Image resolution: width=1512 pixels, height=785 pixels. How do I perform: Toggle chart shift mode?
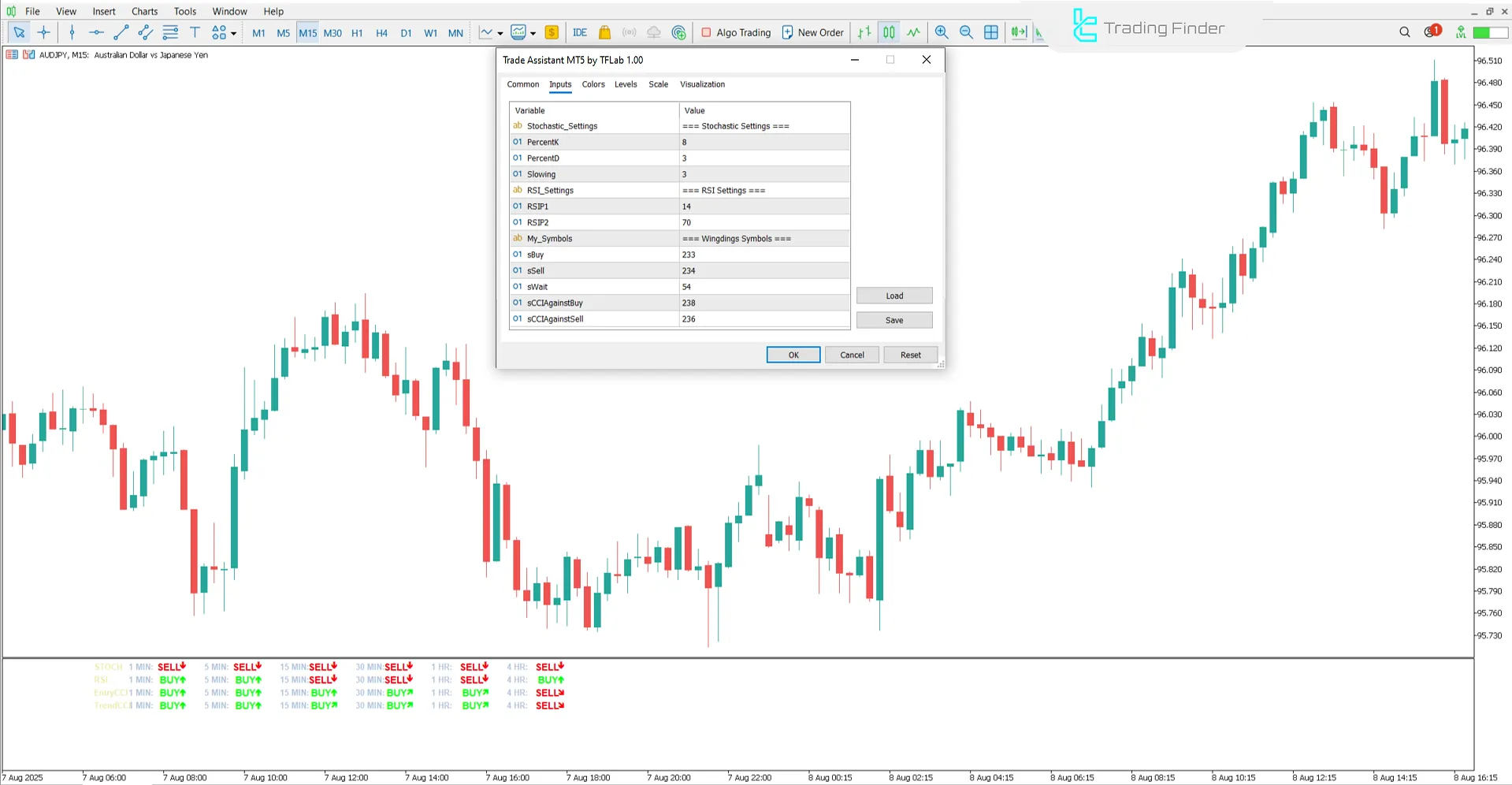coord(1038,32)
